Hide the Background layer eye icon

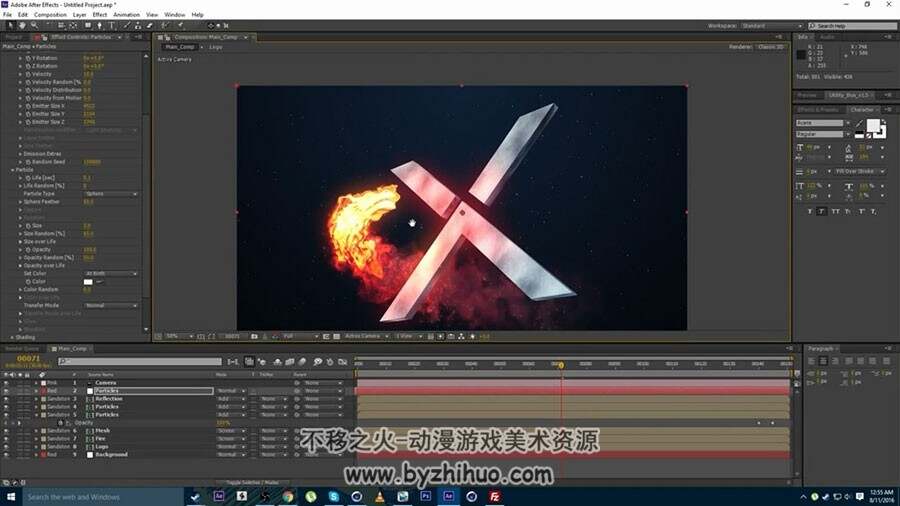(x=6, y=454)
